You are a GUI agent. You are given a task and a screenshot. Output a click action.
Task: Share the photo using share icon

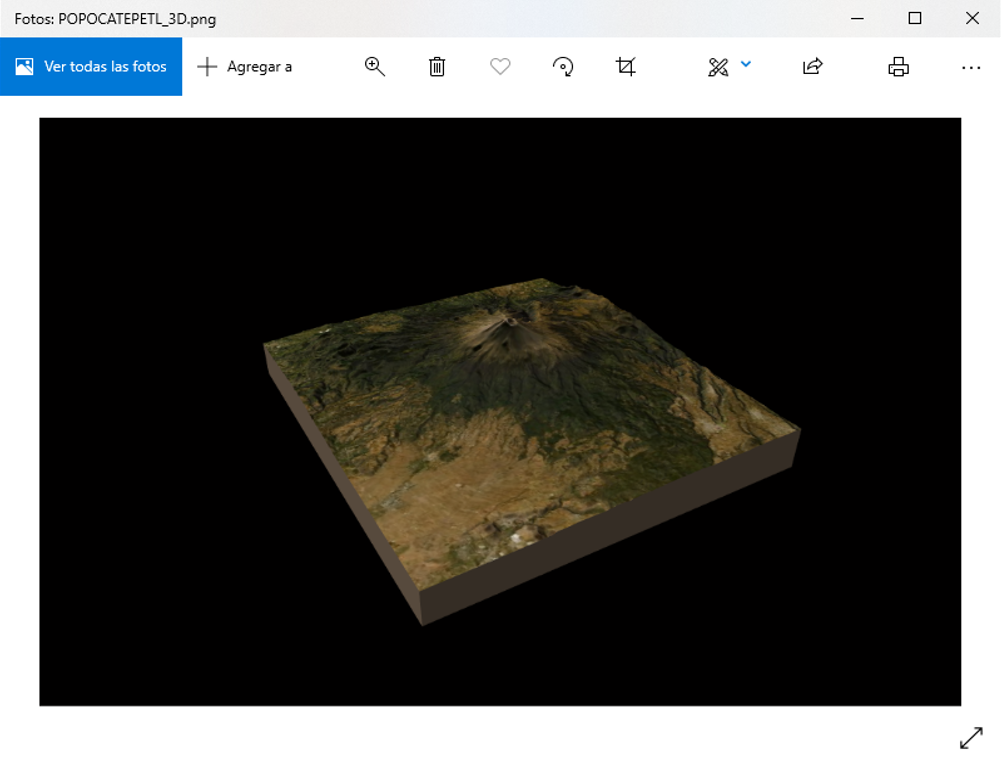[x=812, y=67]
